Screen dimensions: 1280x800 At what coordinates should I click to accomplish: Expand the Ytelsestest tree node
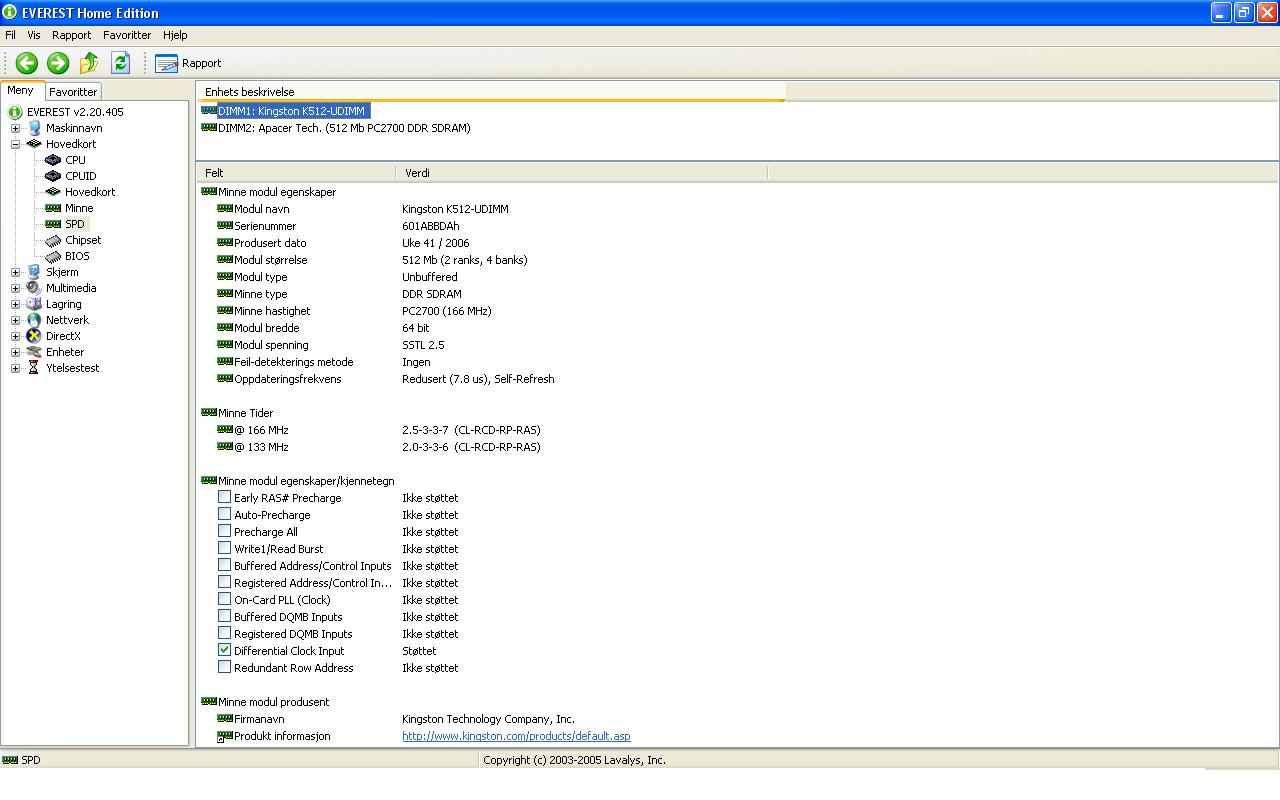pyautogui.click(x=16, y=368)
